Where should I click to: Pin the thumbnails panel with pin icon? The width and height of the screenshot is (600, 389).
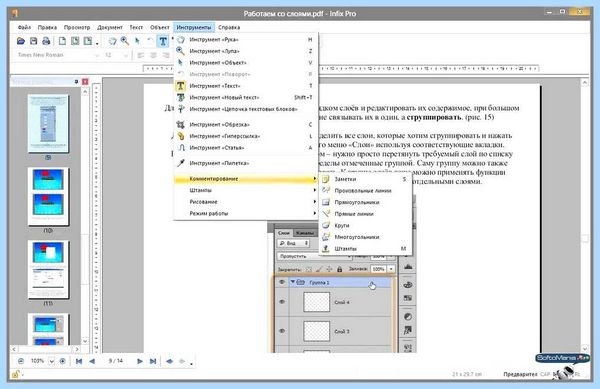(x=77, y=81)
